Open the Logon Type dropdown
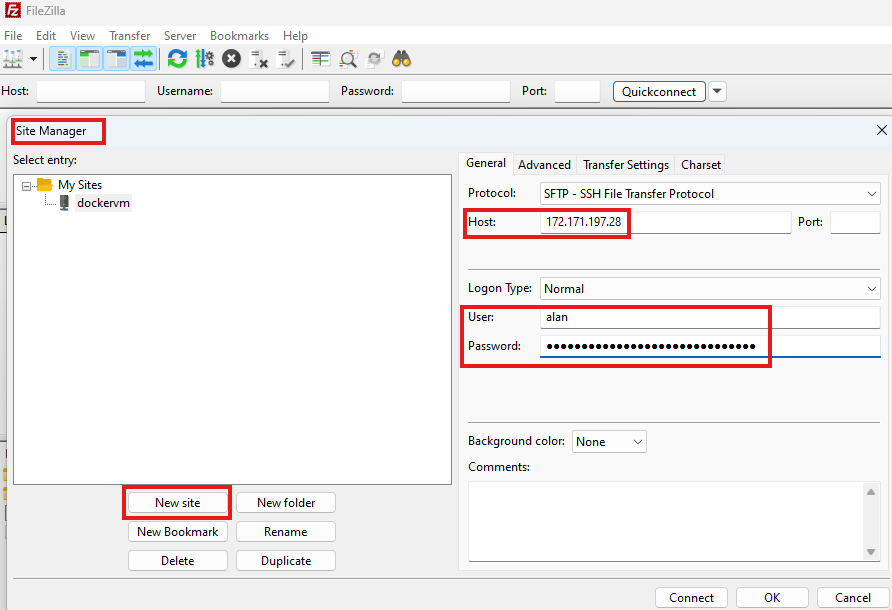This screenshot has width=892, height=610. [x=710, y=288]
